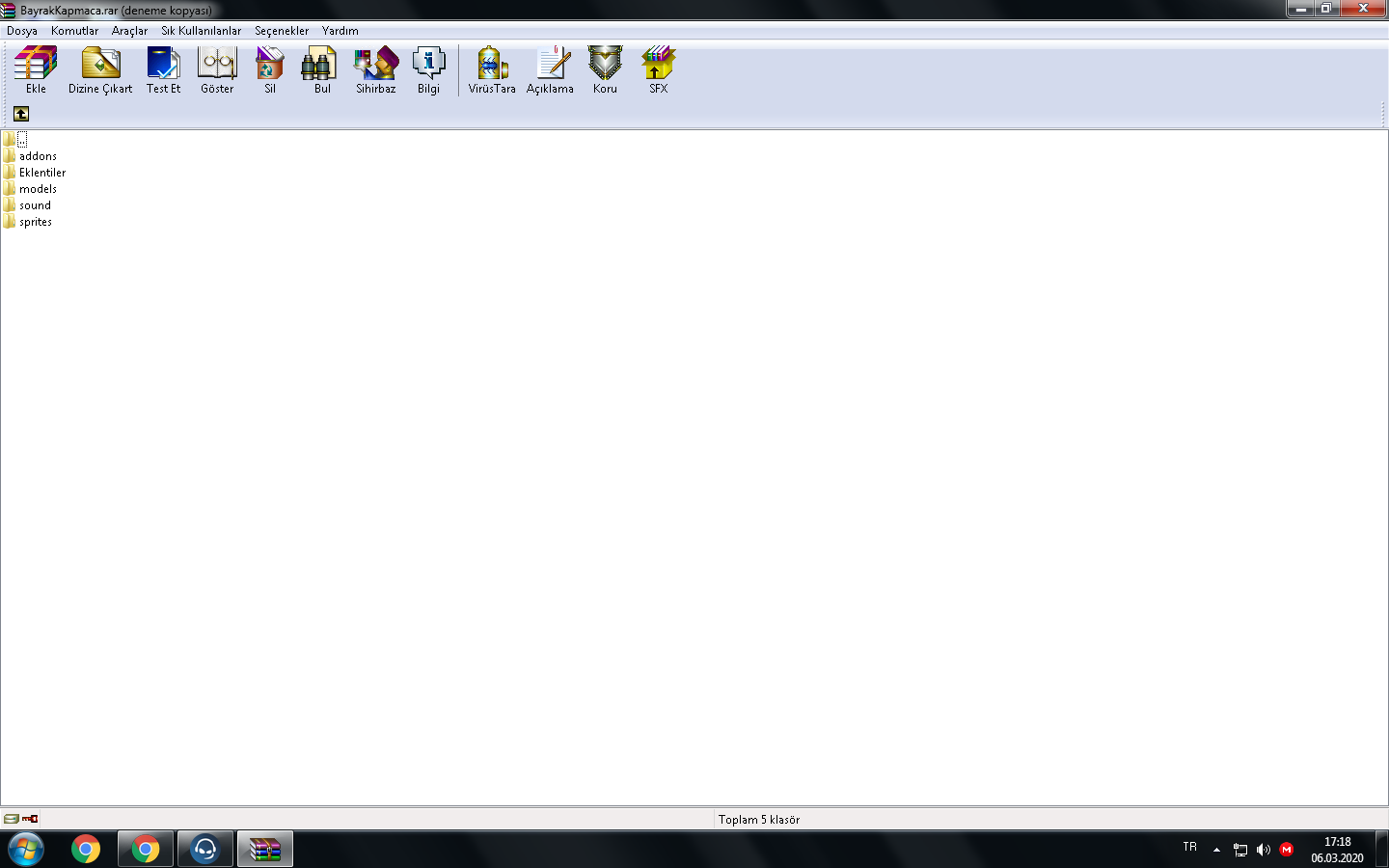The height and width of the screenshot is (868, 1389).
Task: Start VirüsTara virus scan
Action: 492,69
